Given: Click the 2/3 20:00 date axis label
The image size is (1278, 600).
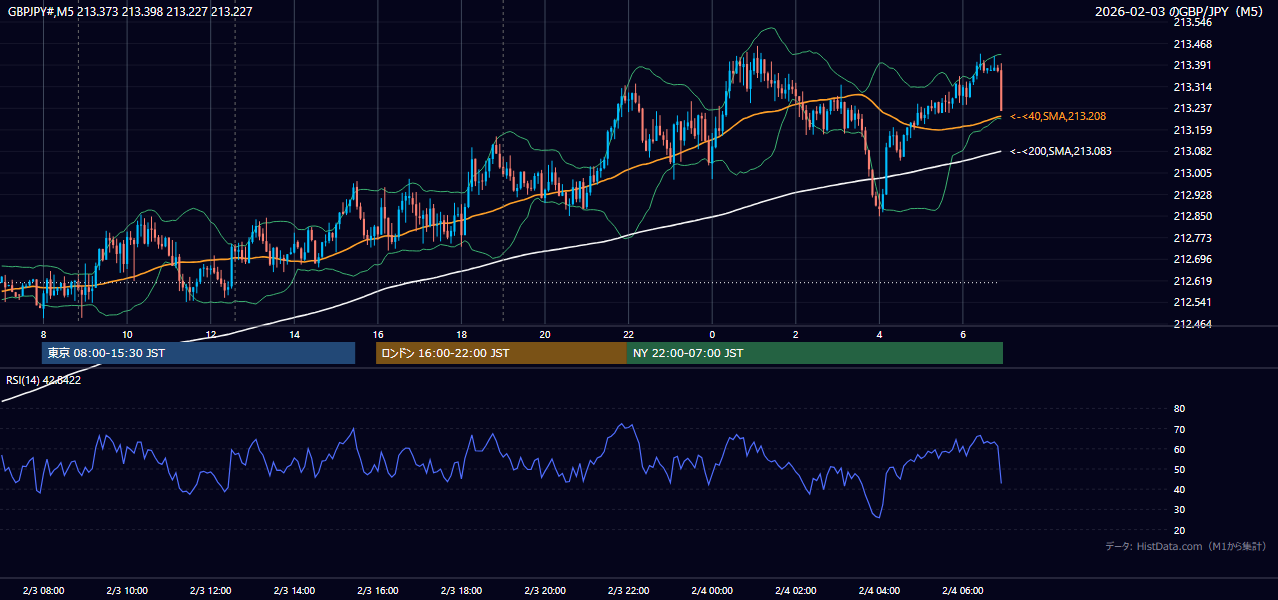Looking at the screenshot, I should point(545,591).
